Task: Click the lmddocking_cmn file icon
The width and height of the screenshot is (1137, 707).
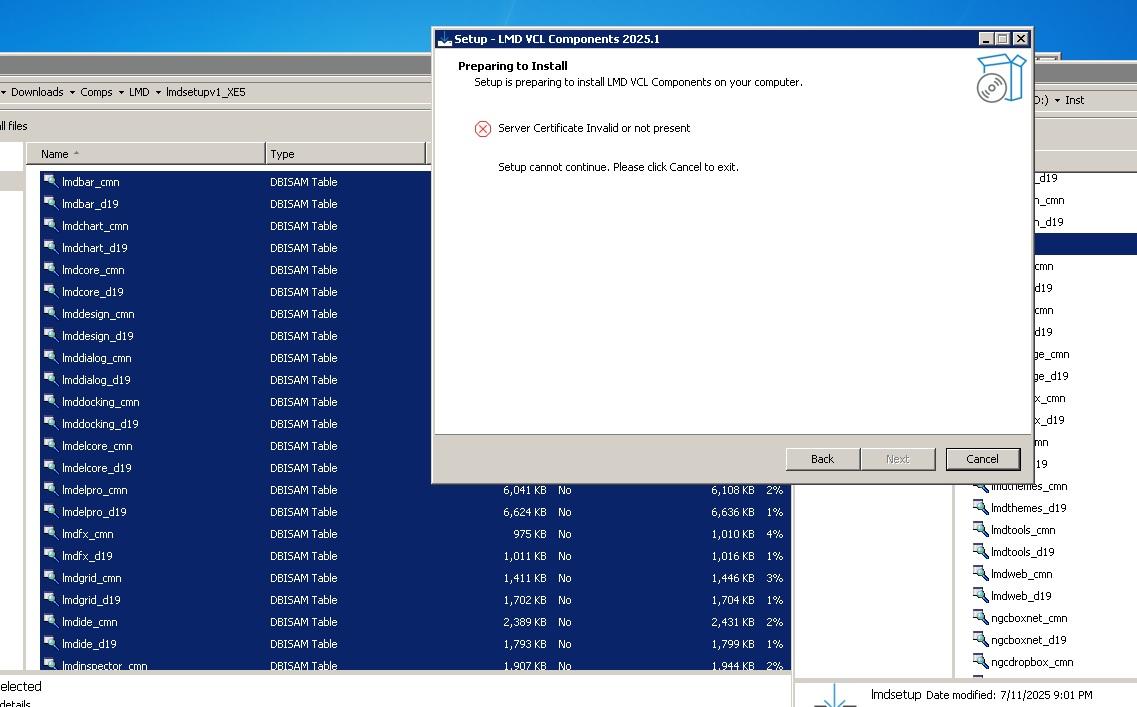Action: (51, 400)
